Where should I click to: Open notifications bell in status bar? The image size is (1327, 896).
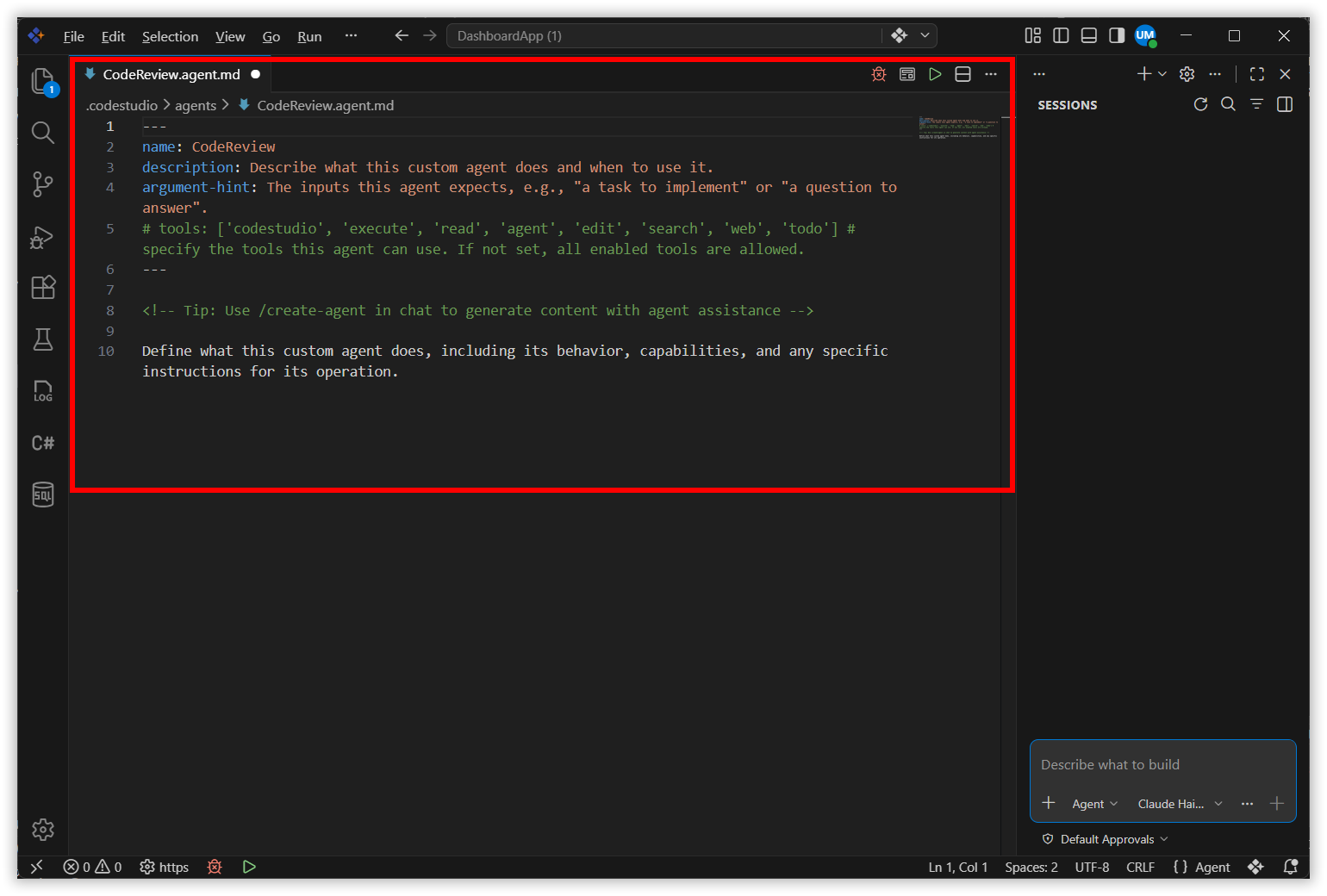point(1291,867)
